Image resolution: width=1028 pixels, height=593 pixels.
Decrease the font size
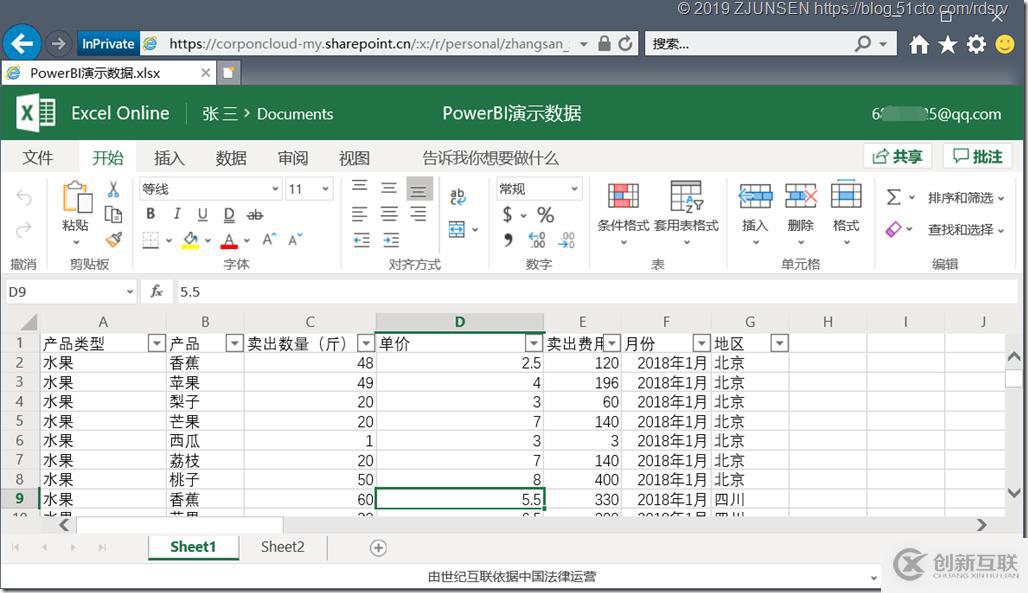click(x=295, y=239)
